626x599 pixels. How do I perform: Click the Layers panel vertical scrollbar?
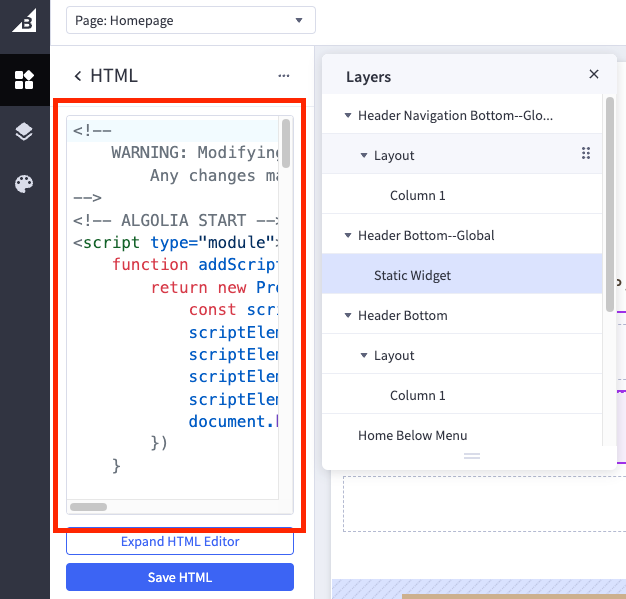610,204
